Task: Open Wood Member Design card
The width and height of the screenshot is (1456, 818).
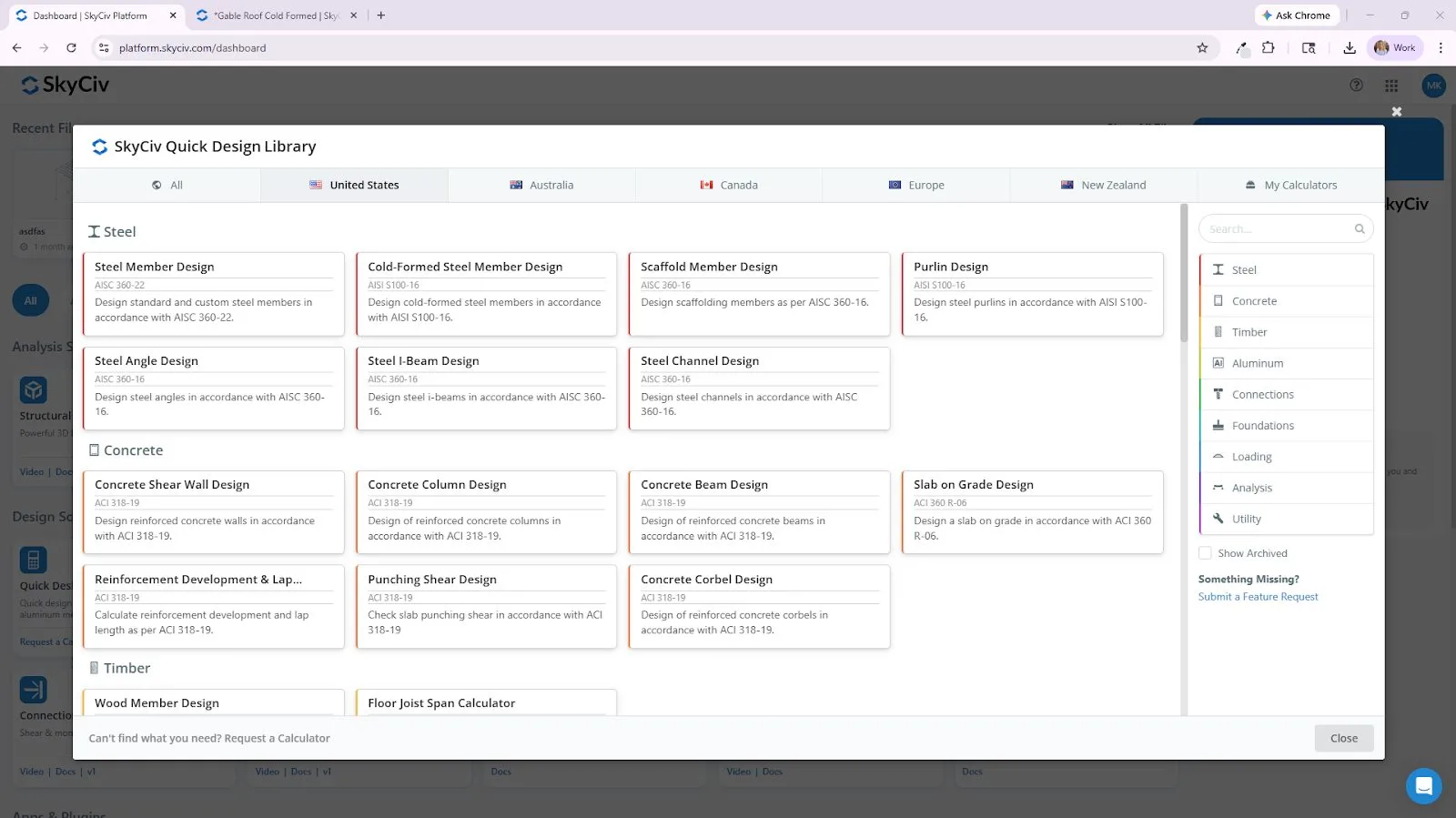Action: pos(213,702)
